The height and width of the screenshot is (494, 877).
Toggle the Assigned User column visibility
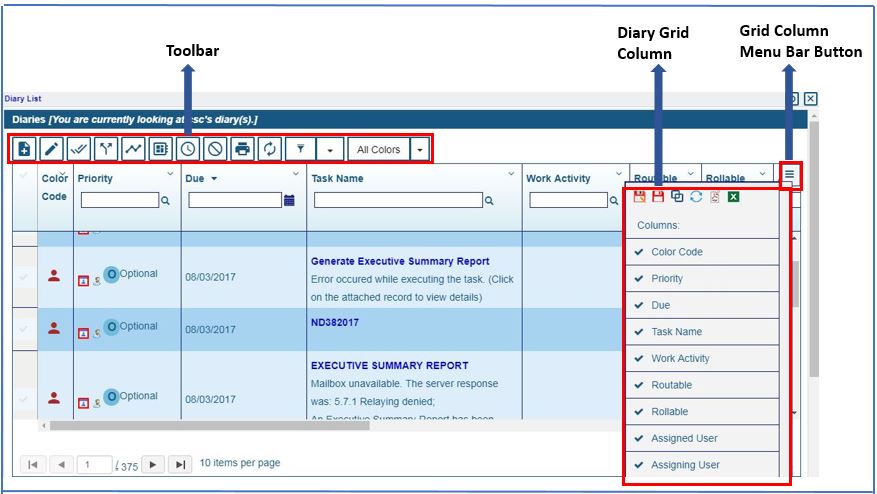tap(639, 438)
